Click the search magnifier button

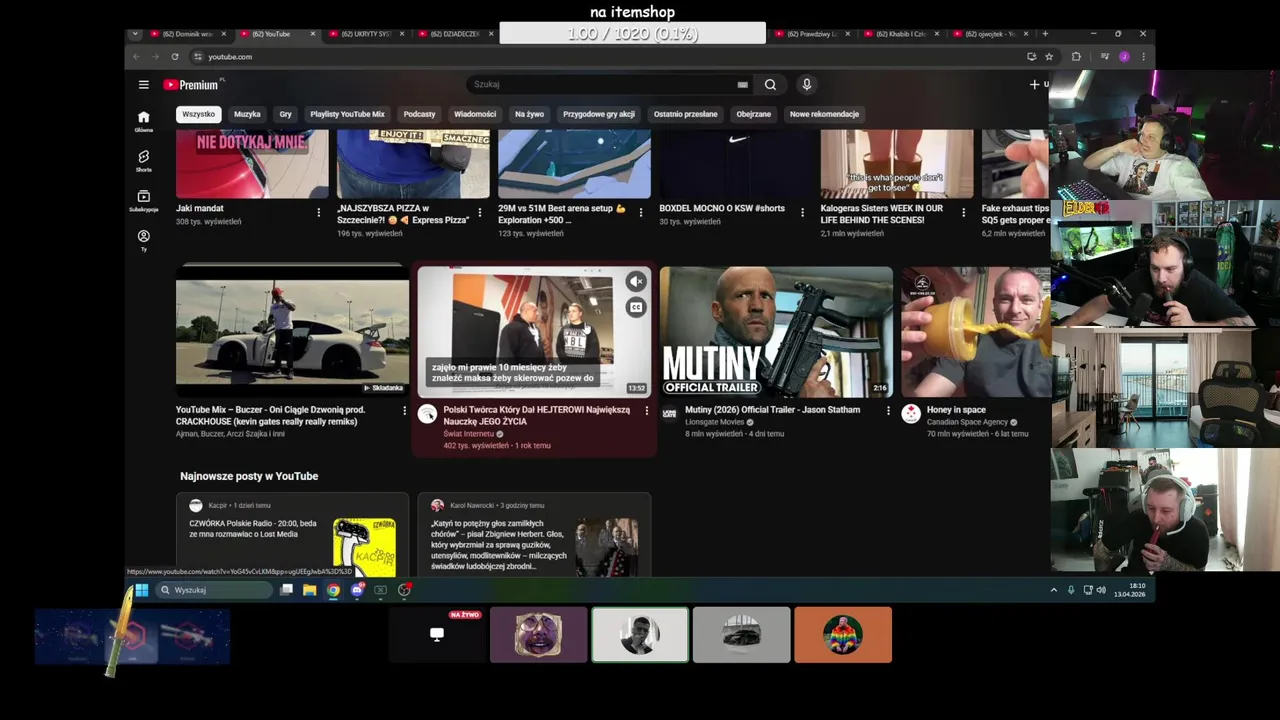tap(770, 85)
